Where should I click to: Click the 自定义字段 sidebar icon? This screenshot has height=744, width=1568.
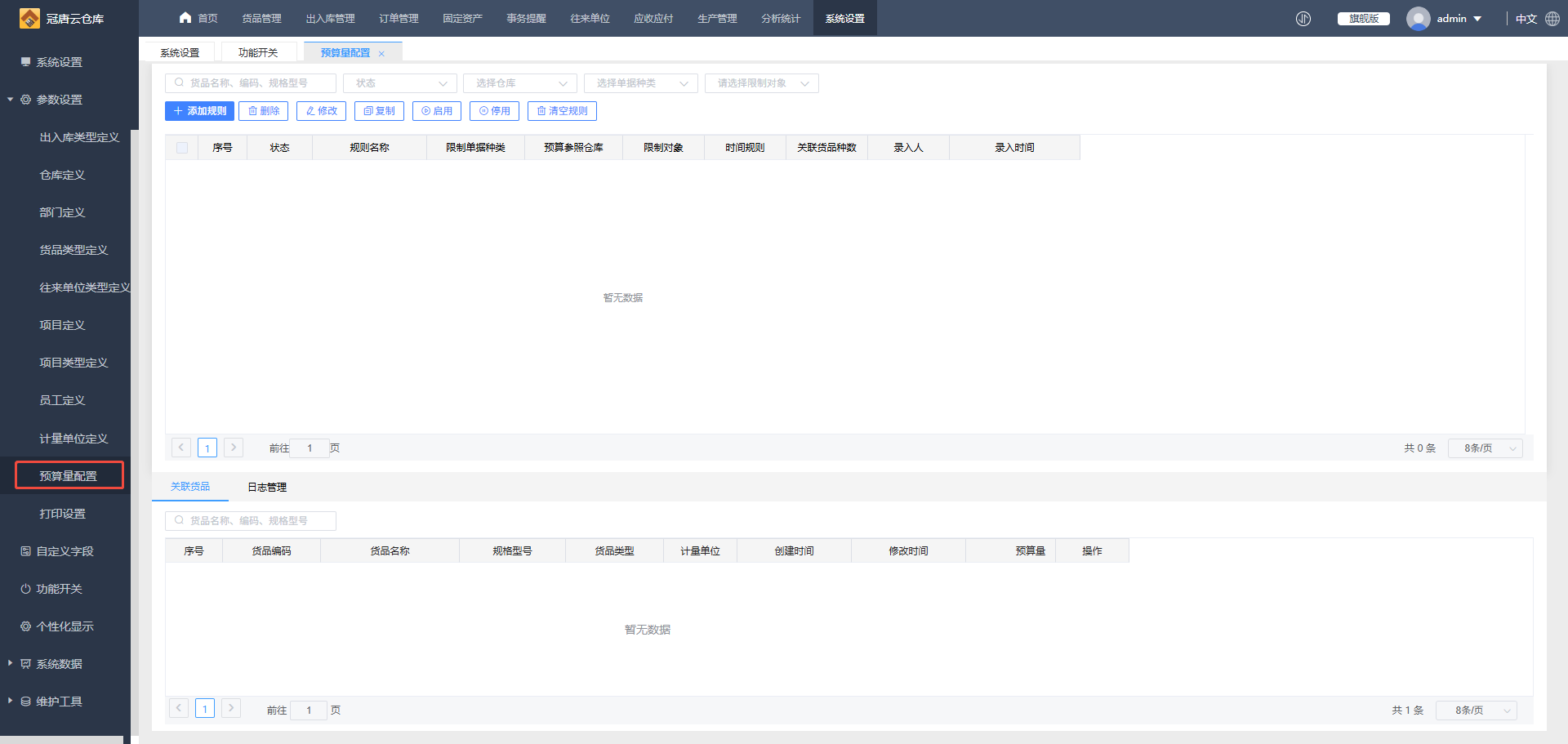pos(25,551)
